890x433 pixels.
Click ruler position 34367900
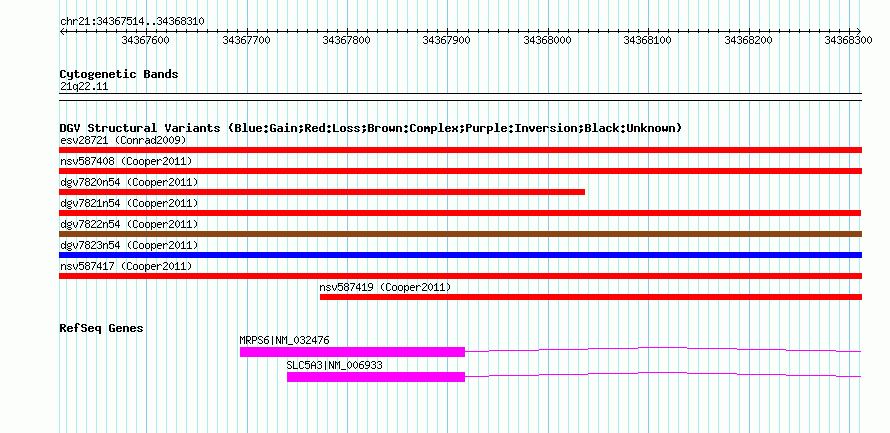447,40
